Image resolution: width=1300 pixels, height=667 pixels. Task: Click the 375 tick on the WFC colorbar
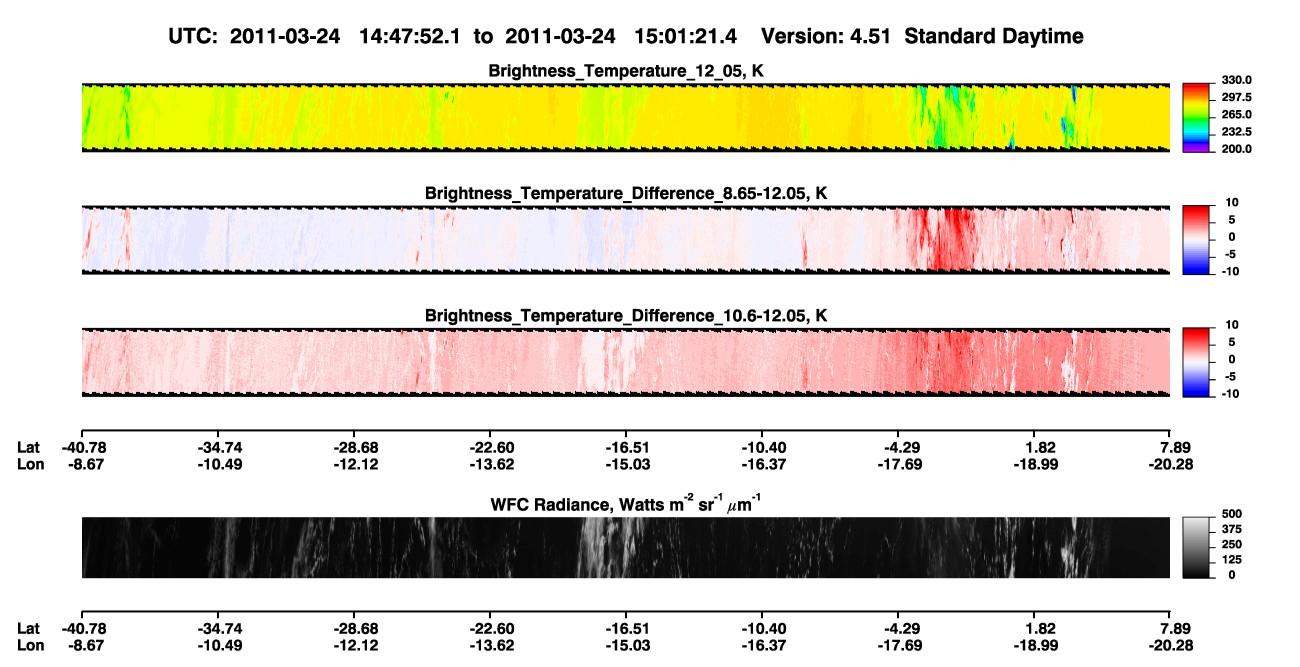click(x=1232, y=530)
